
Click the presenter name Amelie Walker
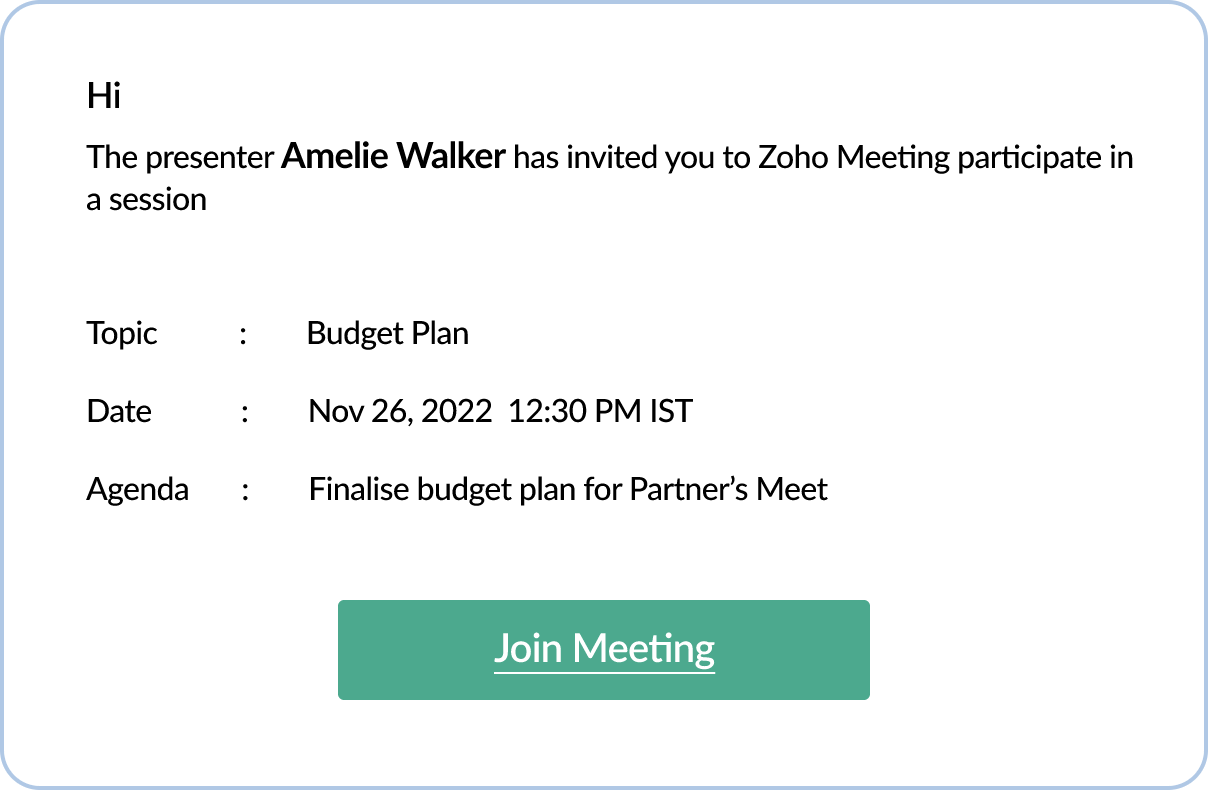pos(393,157)
